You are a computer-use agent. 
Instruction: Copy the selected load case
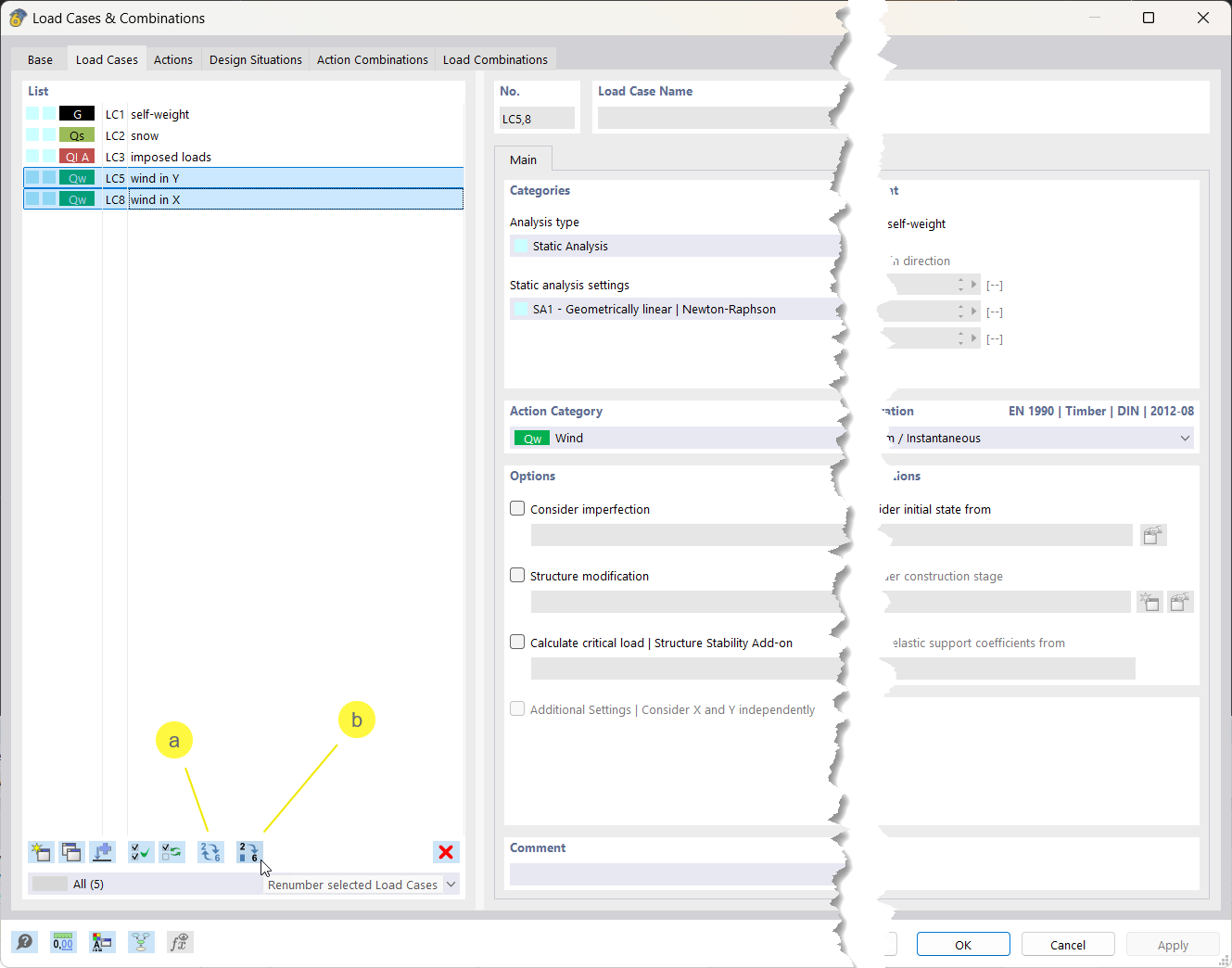(71, 852)
